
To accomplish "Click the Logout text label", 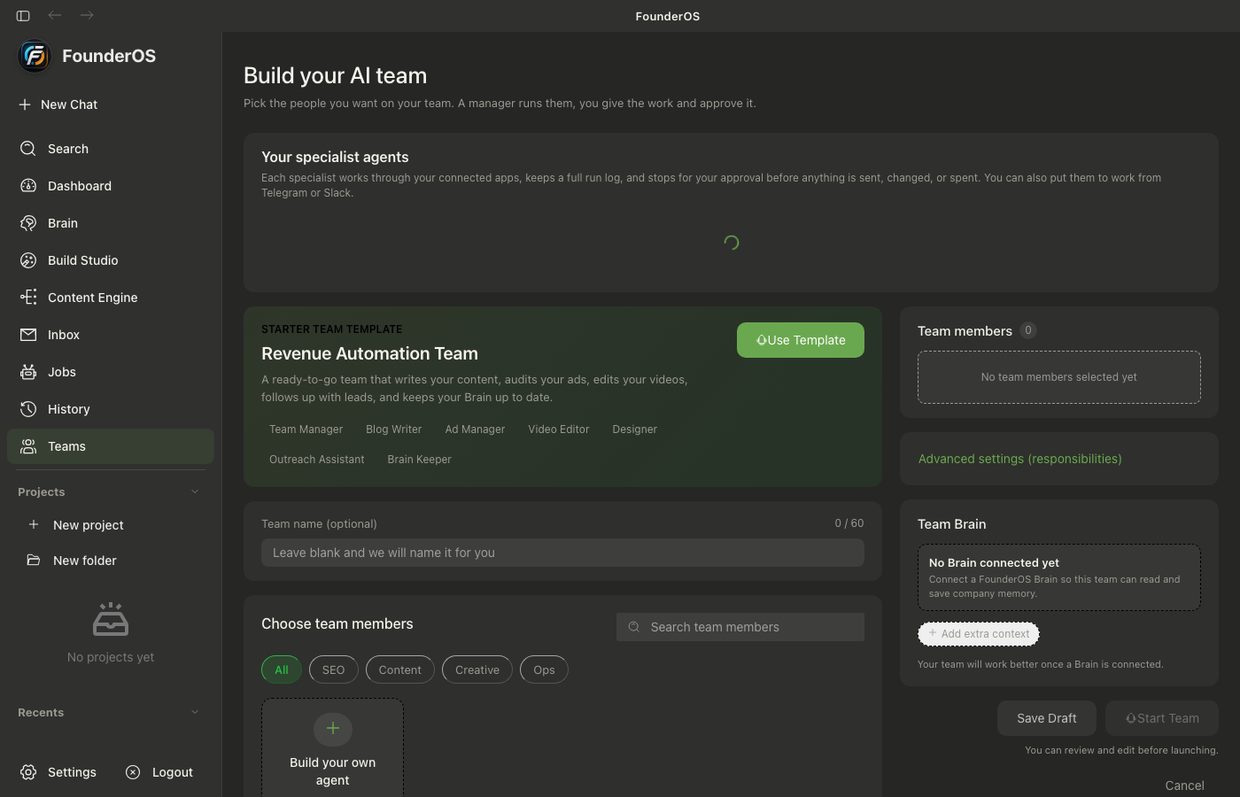I will point(173,772).
